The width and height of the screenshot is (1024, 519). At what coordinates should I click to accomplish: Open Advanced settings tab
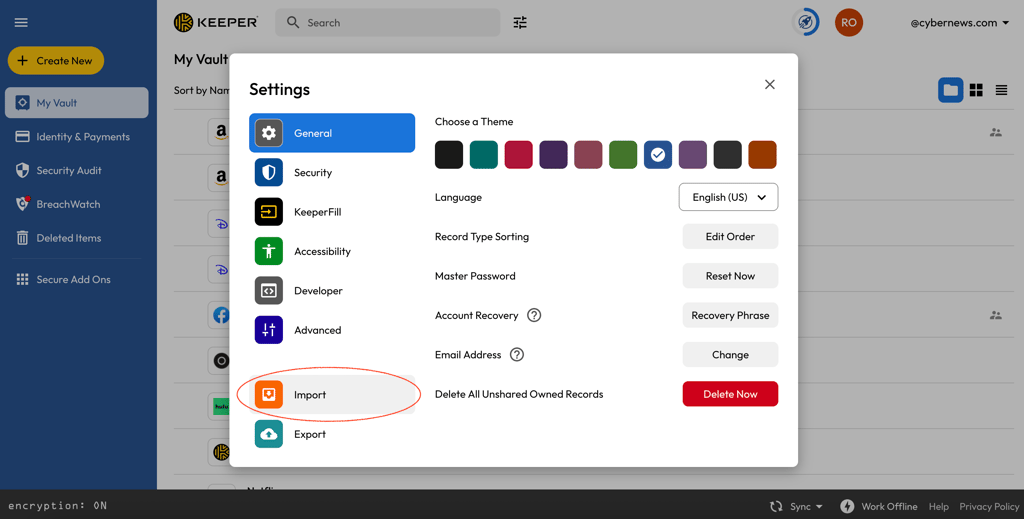332,330
